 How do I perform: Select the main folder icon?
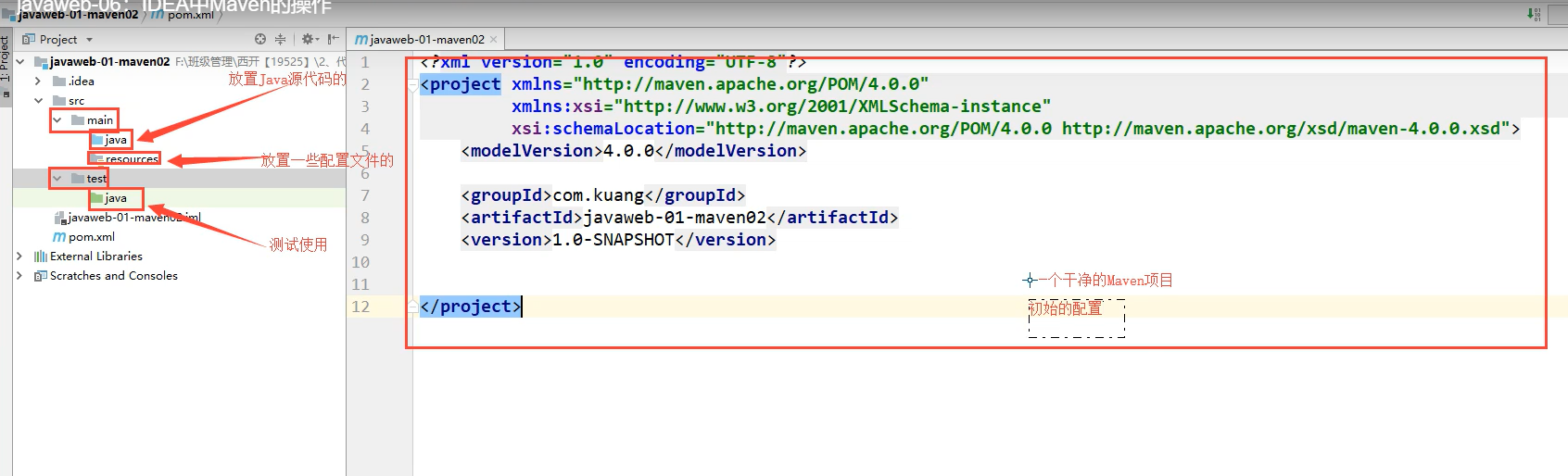tap(78, 120)
